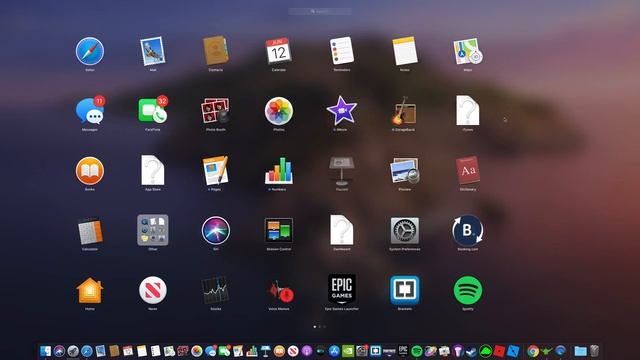The image size is (640, 360).
Task: Open the Books app in Launchpad grid
Action: point(90,171)
